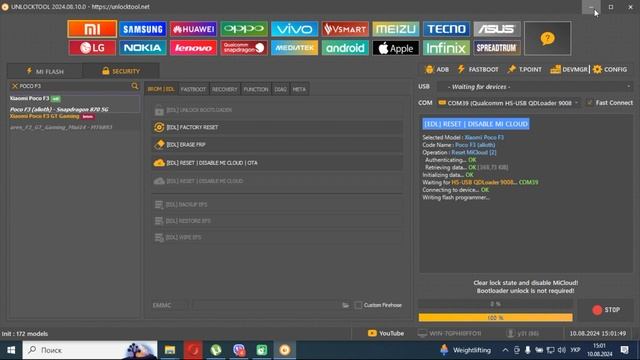Open the Viber taskbar icon
Image resolution: width=640 pixels, height=360 pixels.
(239, 350)
